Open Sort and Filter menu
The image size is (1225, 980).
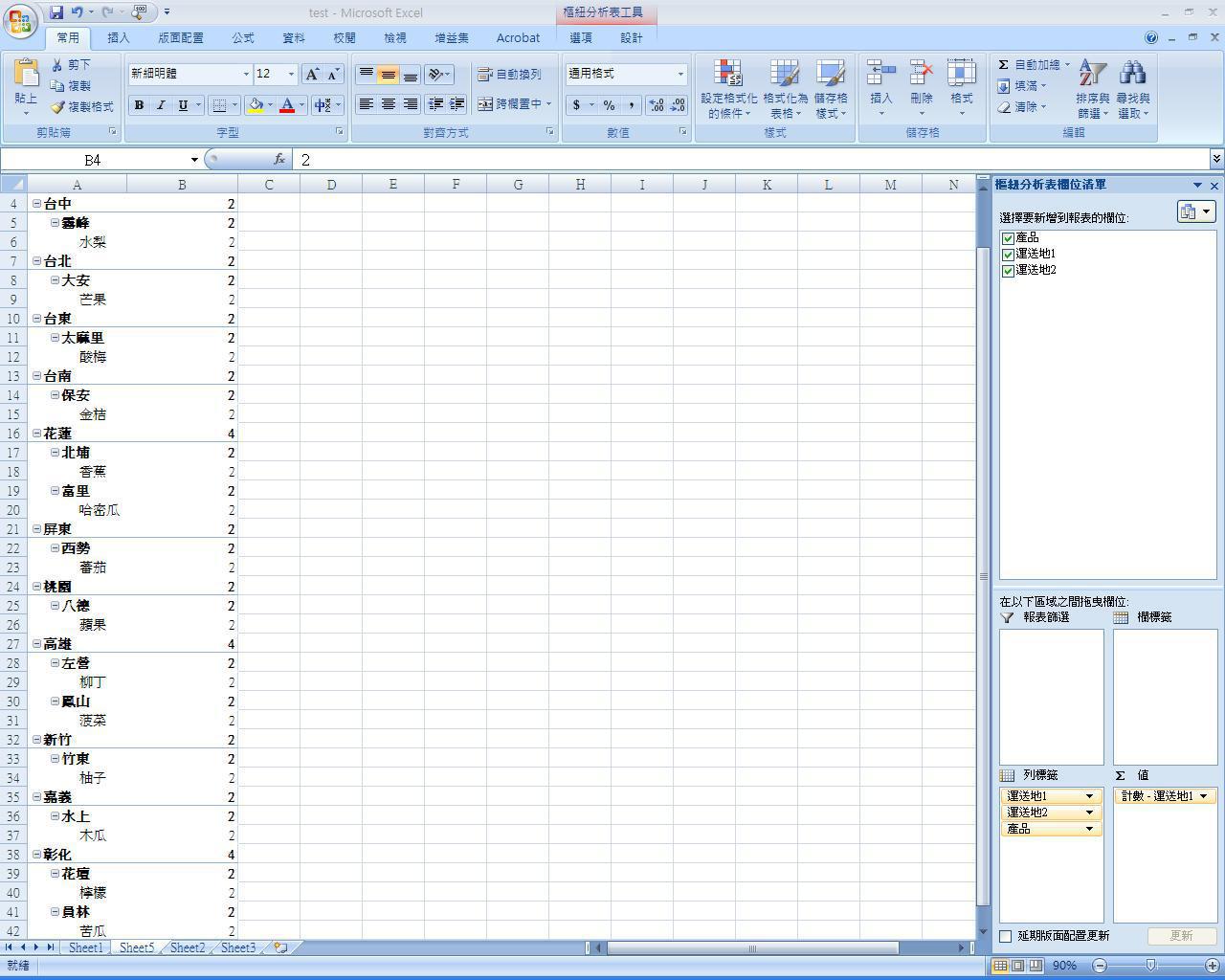click(1092, 89)
